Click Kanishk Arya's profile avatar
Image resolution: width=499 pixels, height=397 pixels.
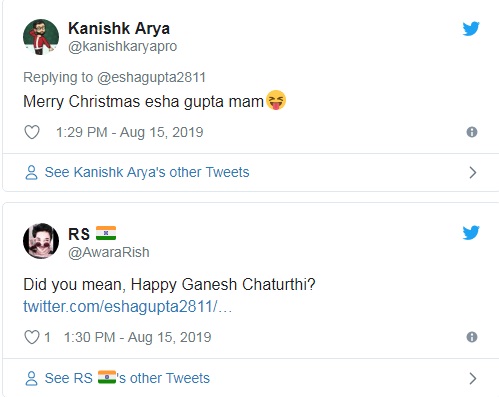[x=41, y=37]
